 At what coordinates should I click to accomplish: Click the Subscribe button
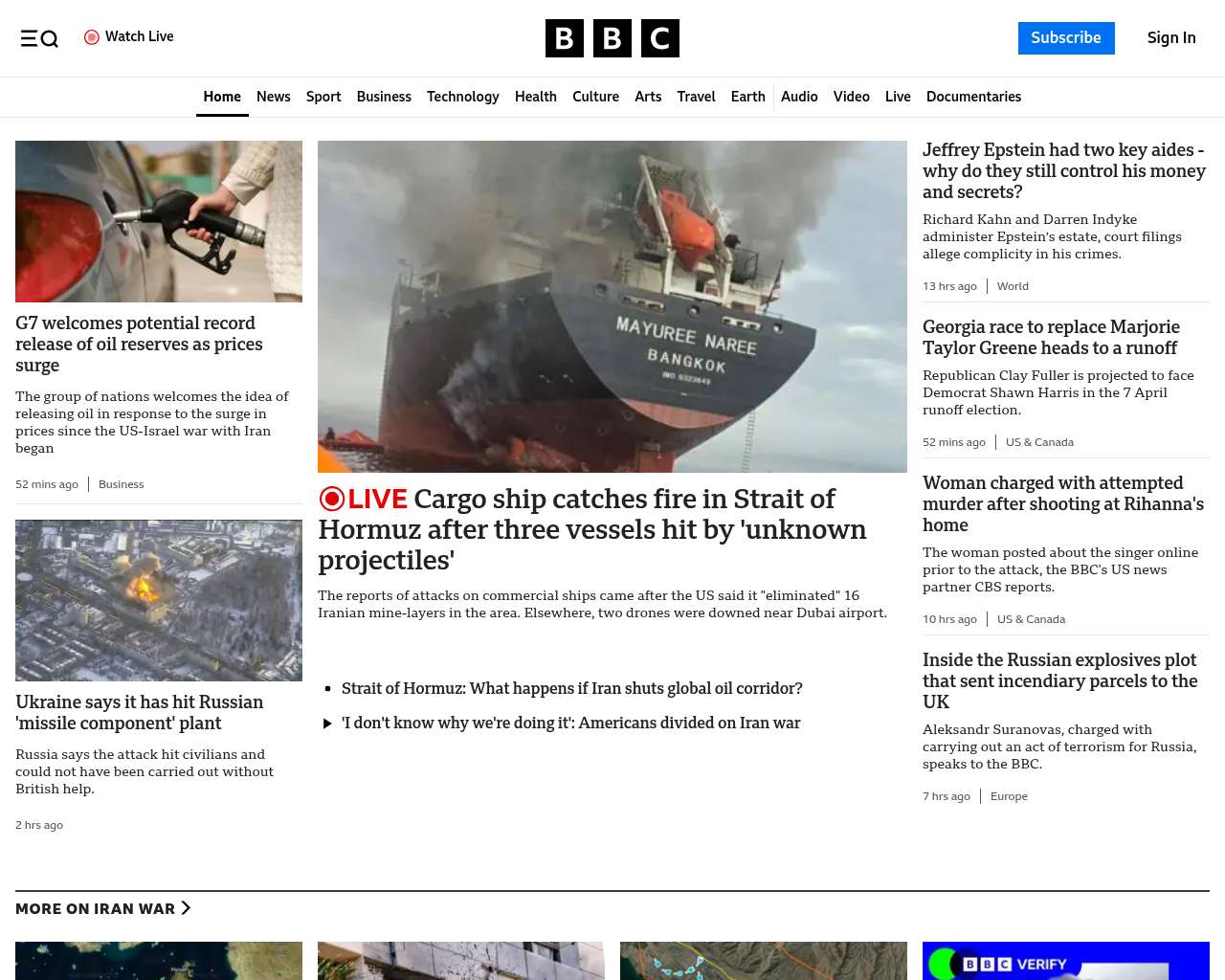tap(1066, 38)
